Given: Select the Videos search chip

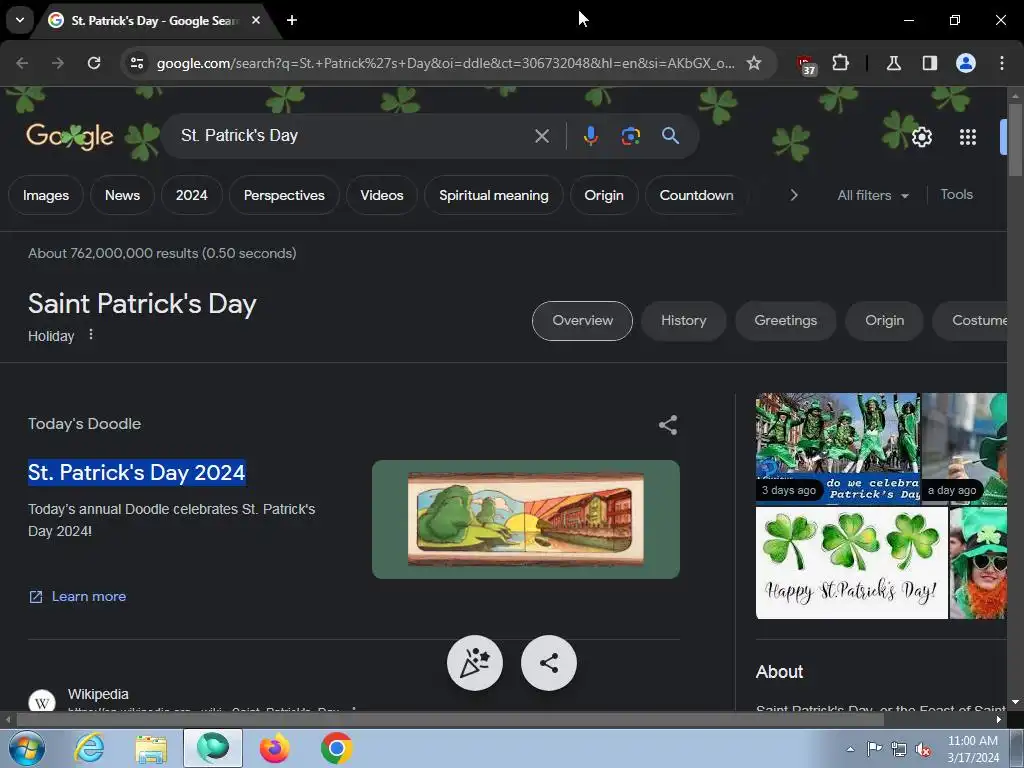Looking at the screenshot, I should [x=381, y=195].
